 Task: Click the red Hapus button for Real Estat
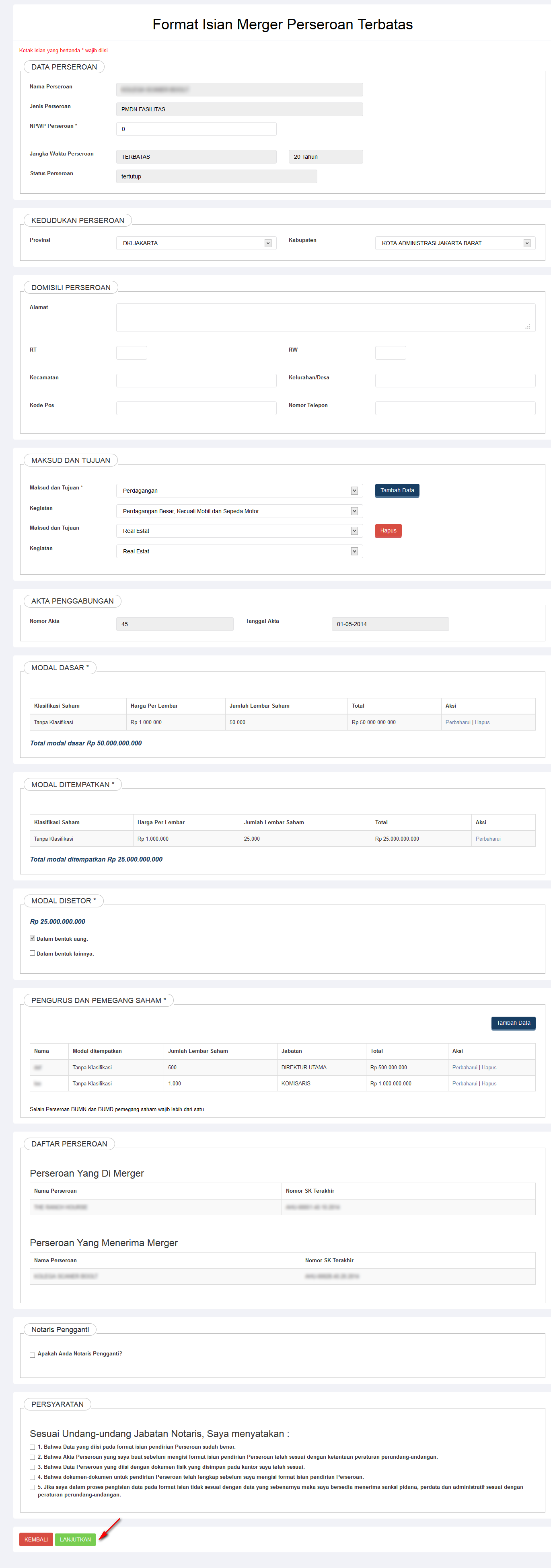388,531
